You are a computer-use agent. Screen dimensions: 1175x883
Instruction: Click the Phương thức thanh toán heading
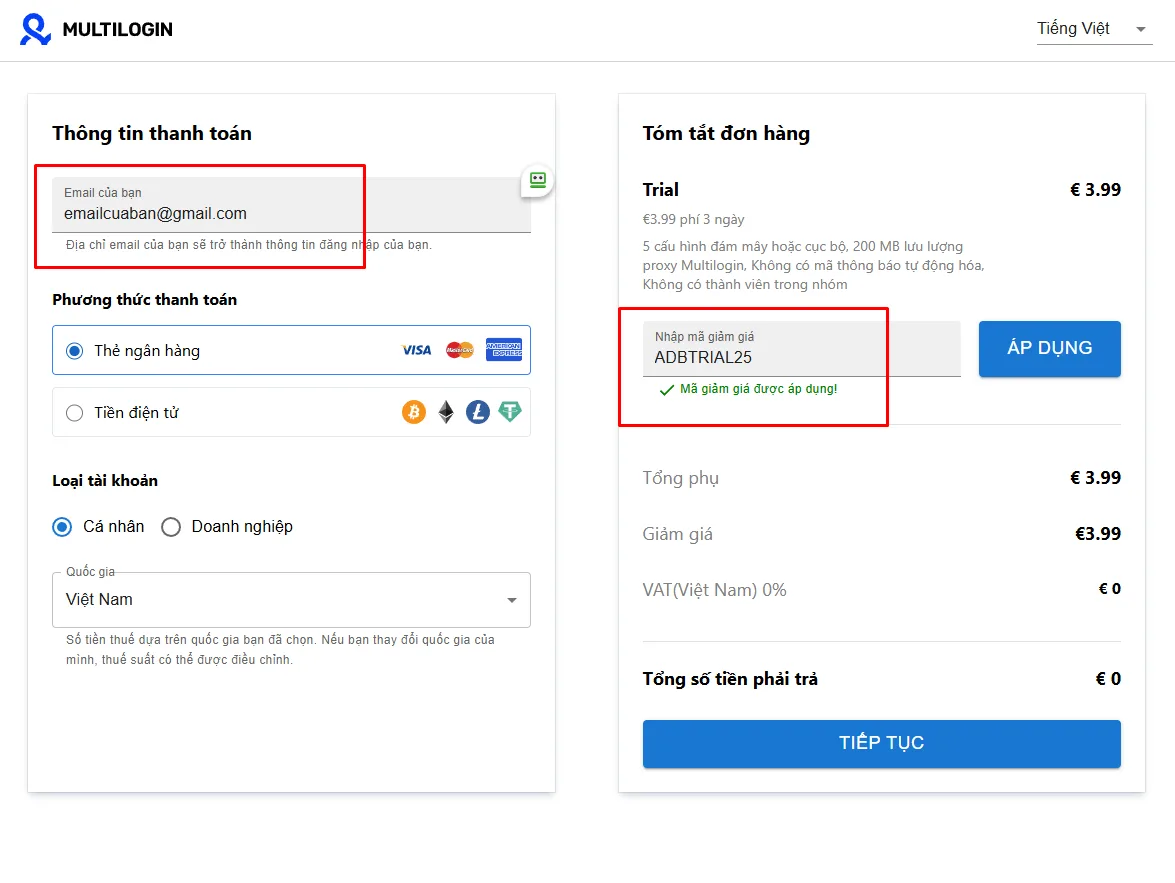pyautogui.click(x=145, y=300)
